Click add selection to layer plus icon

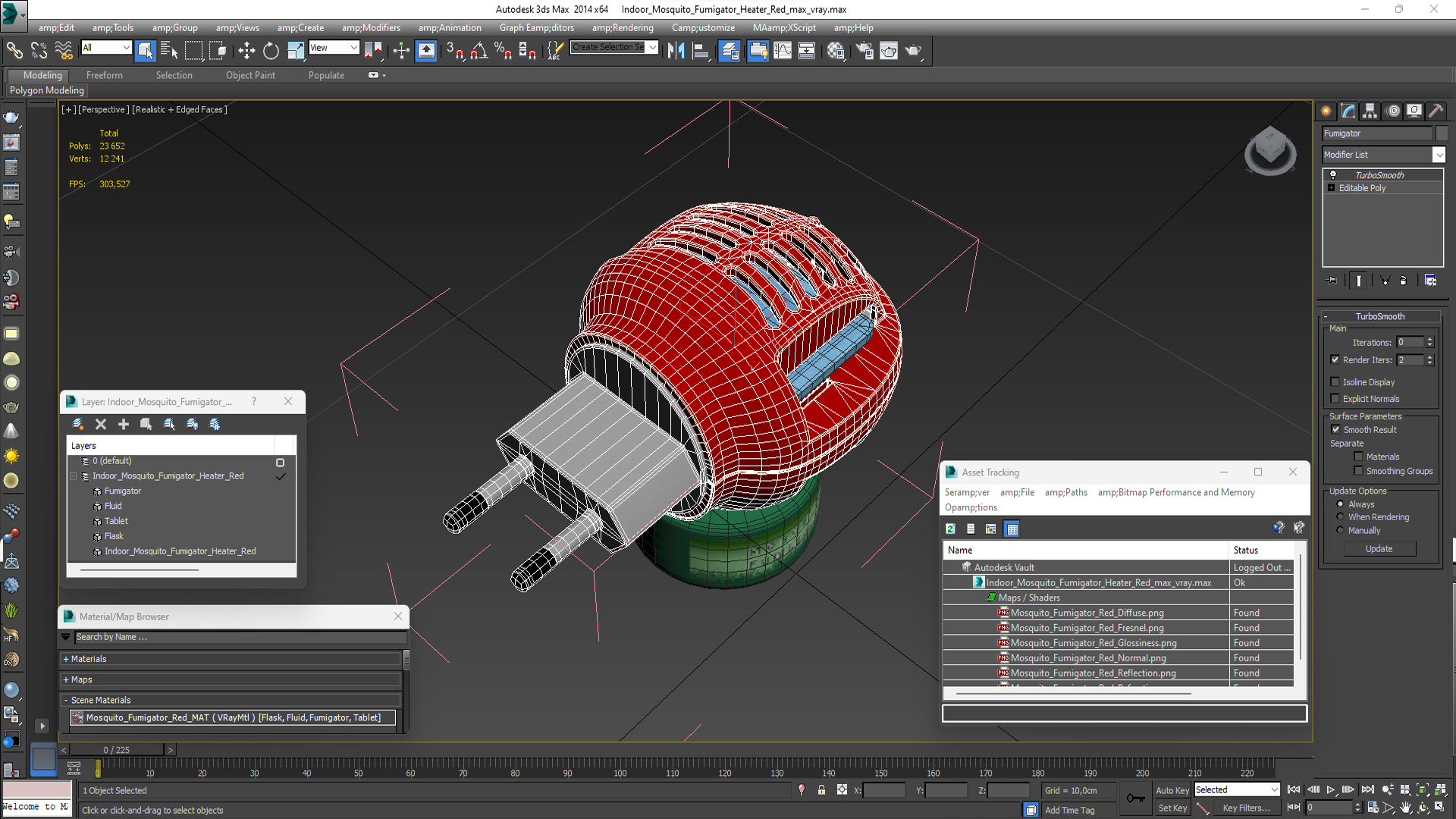124,424
